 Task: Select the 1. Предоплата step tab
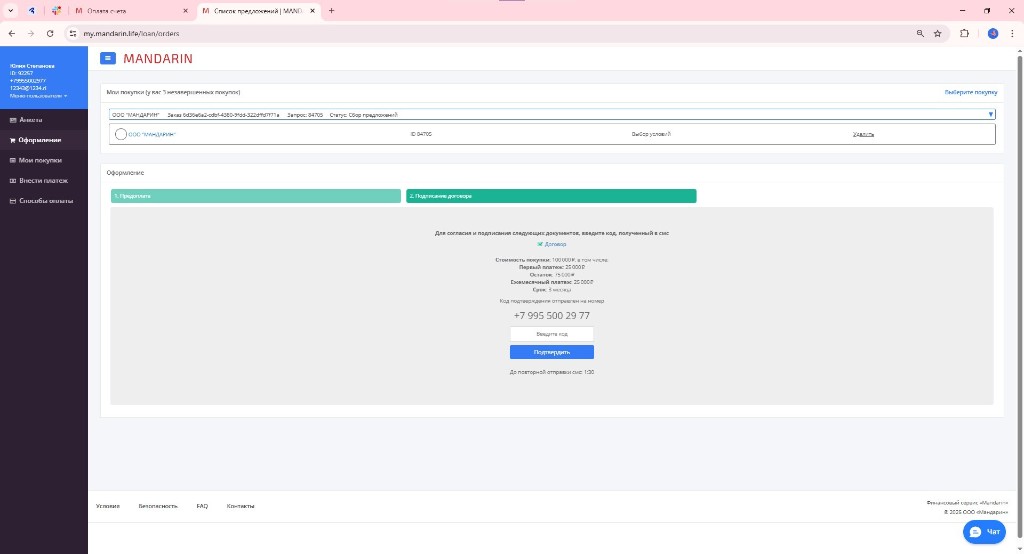[255, 196]
